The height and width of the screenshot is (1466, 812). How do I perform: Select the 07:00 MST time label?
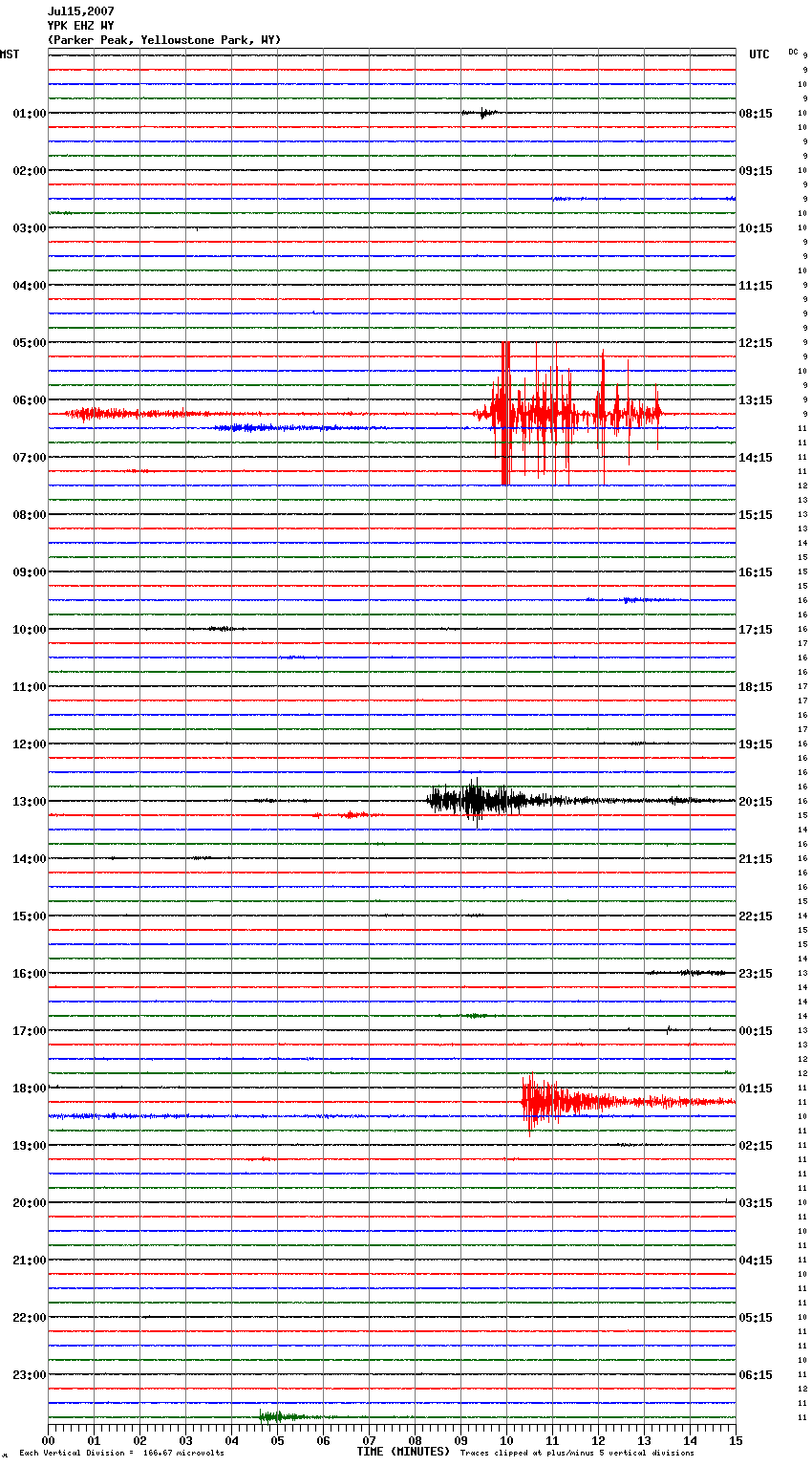click(x=30, y=458)
